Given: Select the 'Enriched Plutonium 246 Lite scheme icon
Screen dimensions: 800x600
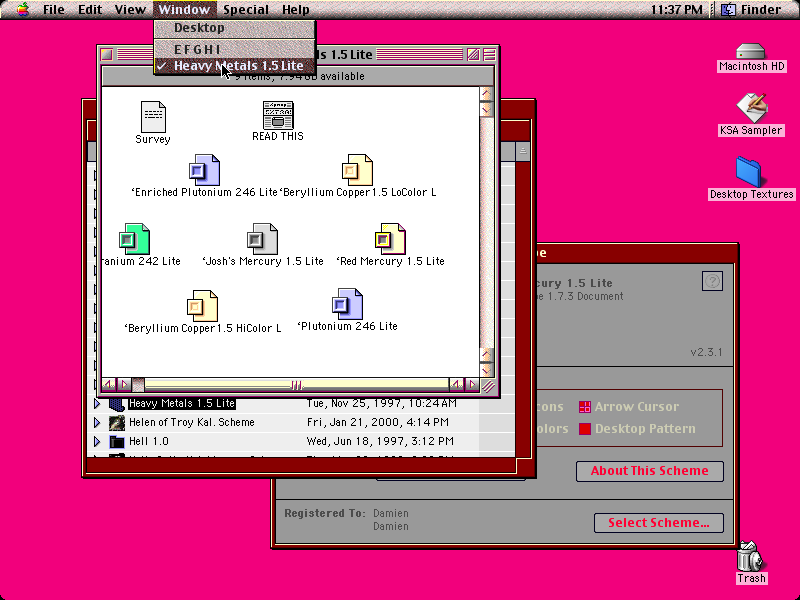Looking at the screenshot, I should (x=205, y=170).
